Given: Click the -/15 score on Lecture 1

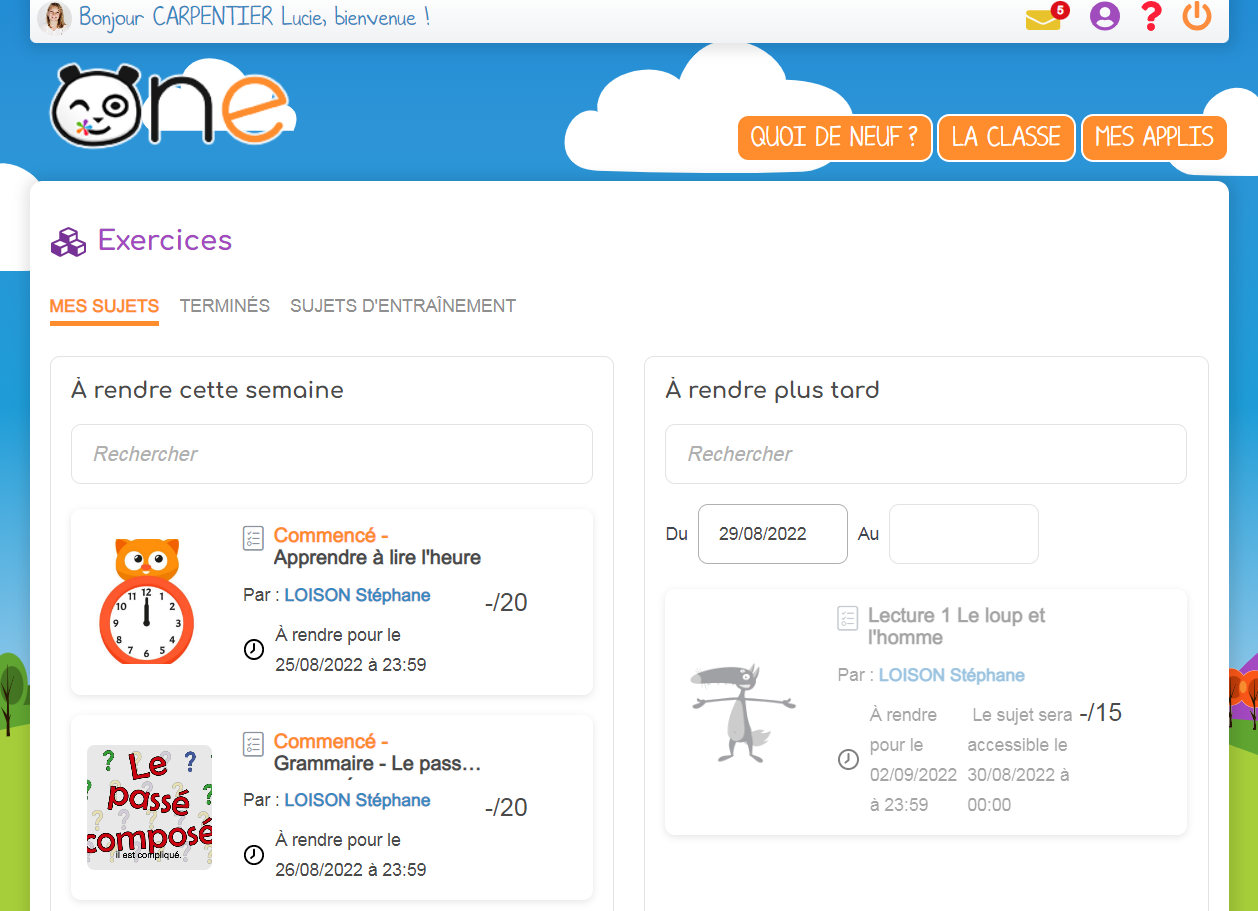Looking at the screenshot, I should [x=1101, y=713].
